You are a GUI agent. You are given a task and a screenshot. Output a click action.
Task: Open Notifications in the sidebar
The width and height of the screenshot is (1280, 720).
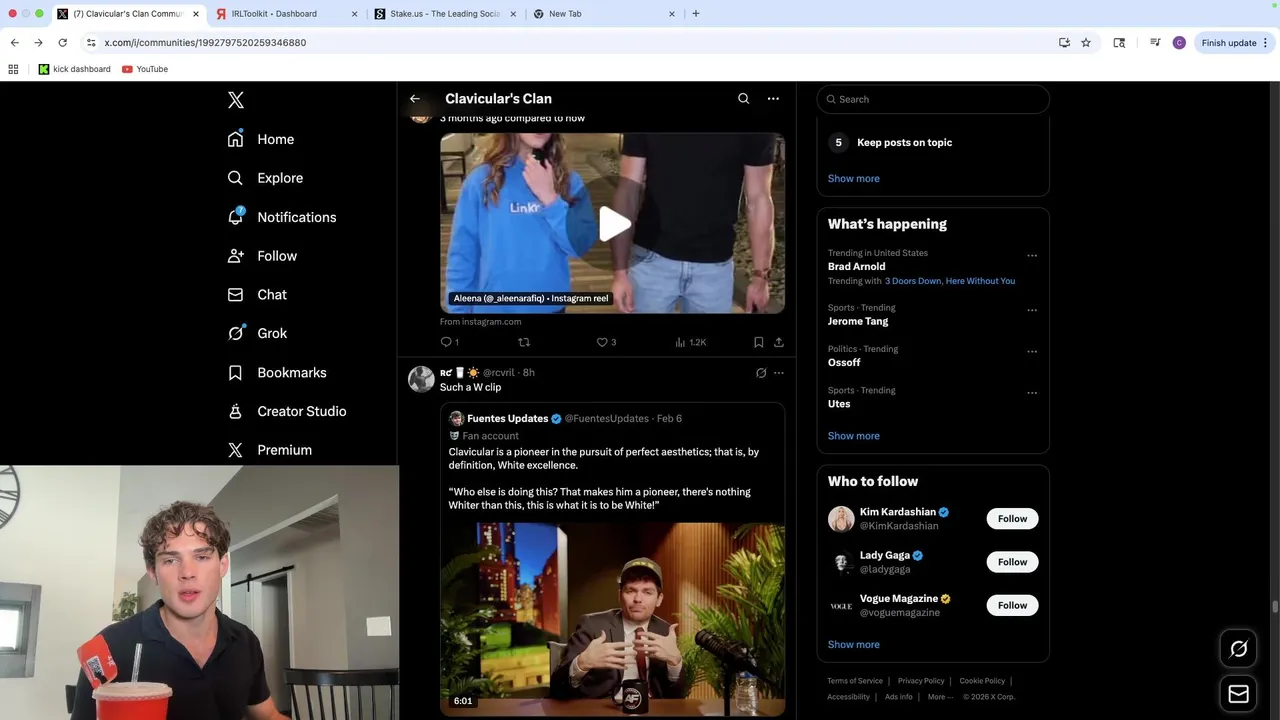[x=282, y=217]
